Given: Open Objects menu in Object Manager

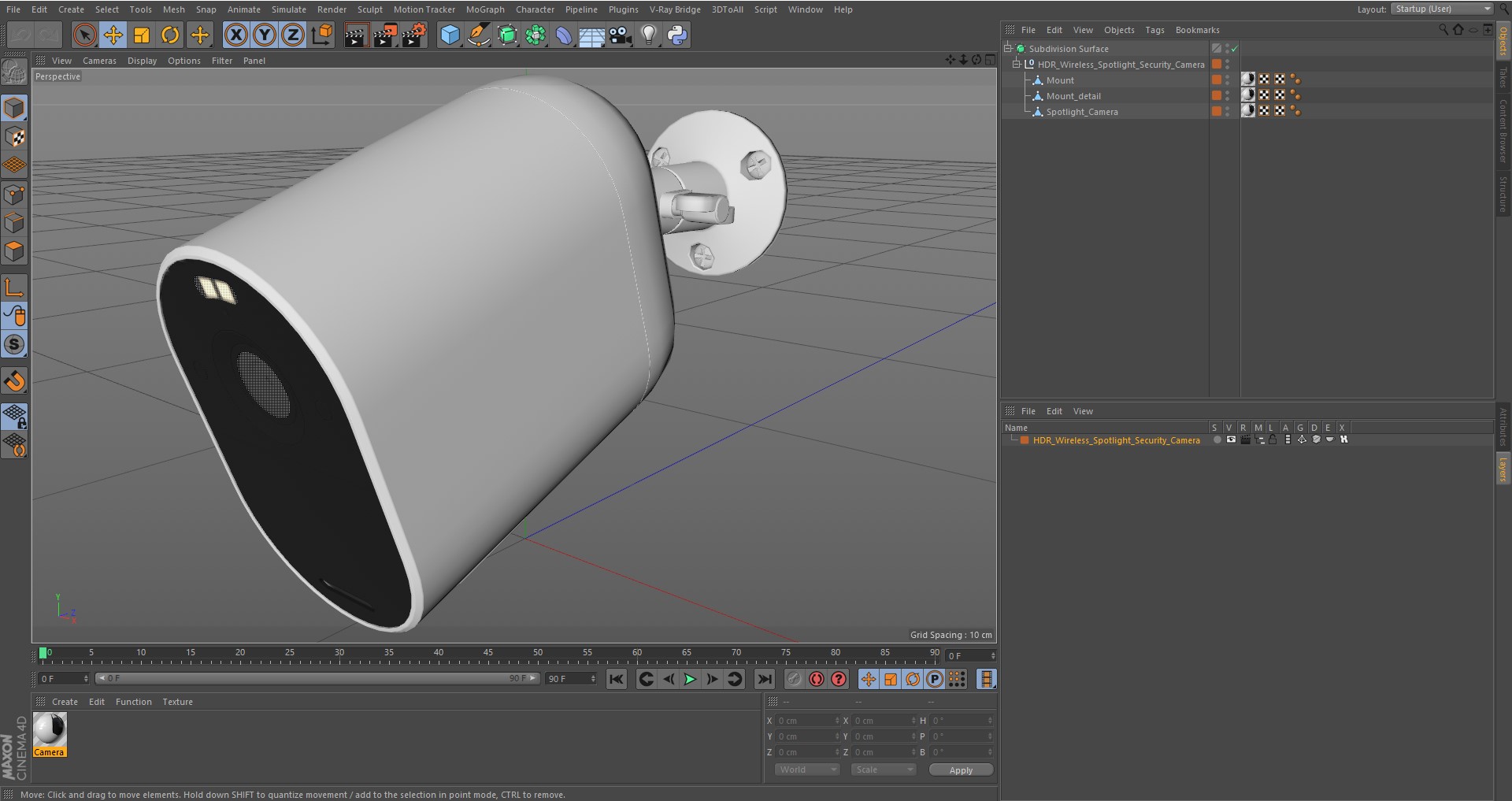Looking at the screenshot, I should tap(1119, 30).
